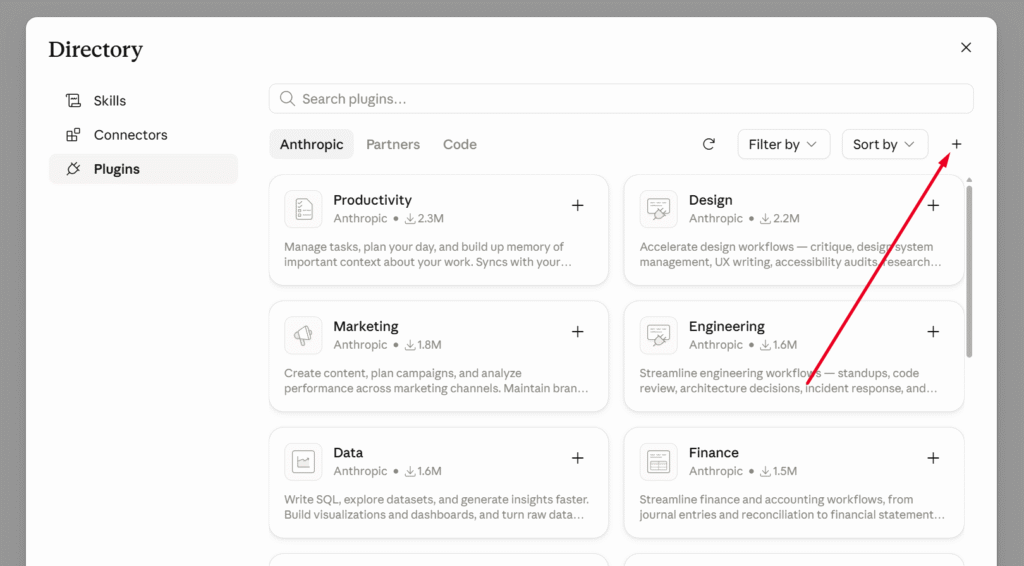Screen dimensions: 1024x566
Task: Close the Directory dialog
Action: 966,48
